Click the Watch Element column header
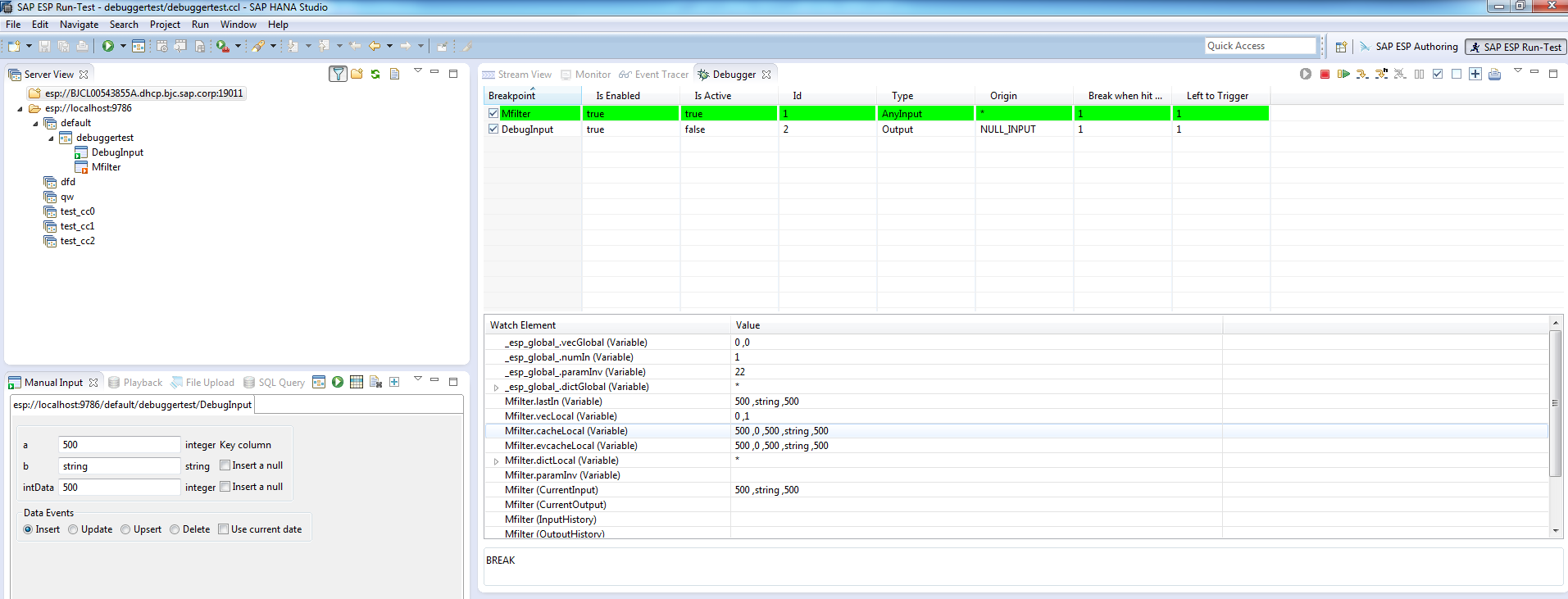This screenshot has height=599, width=1568. (607, 325)
